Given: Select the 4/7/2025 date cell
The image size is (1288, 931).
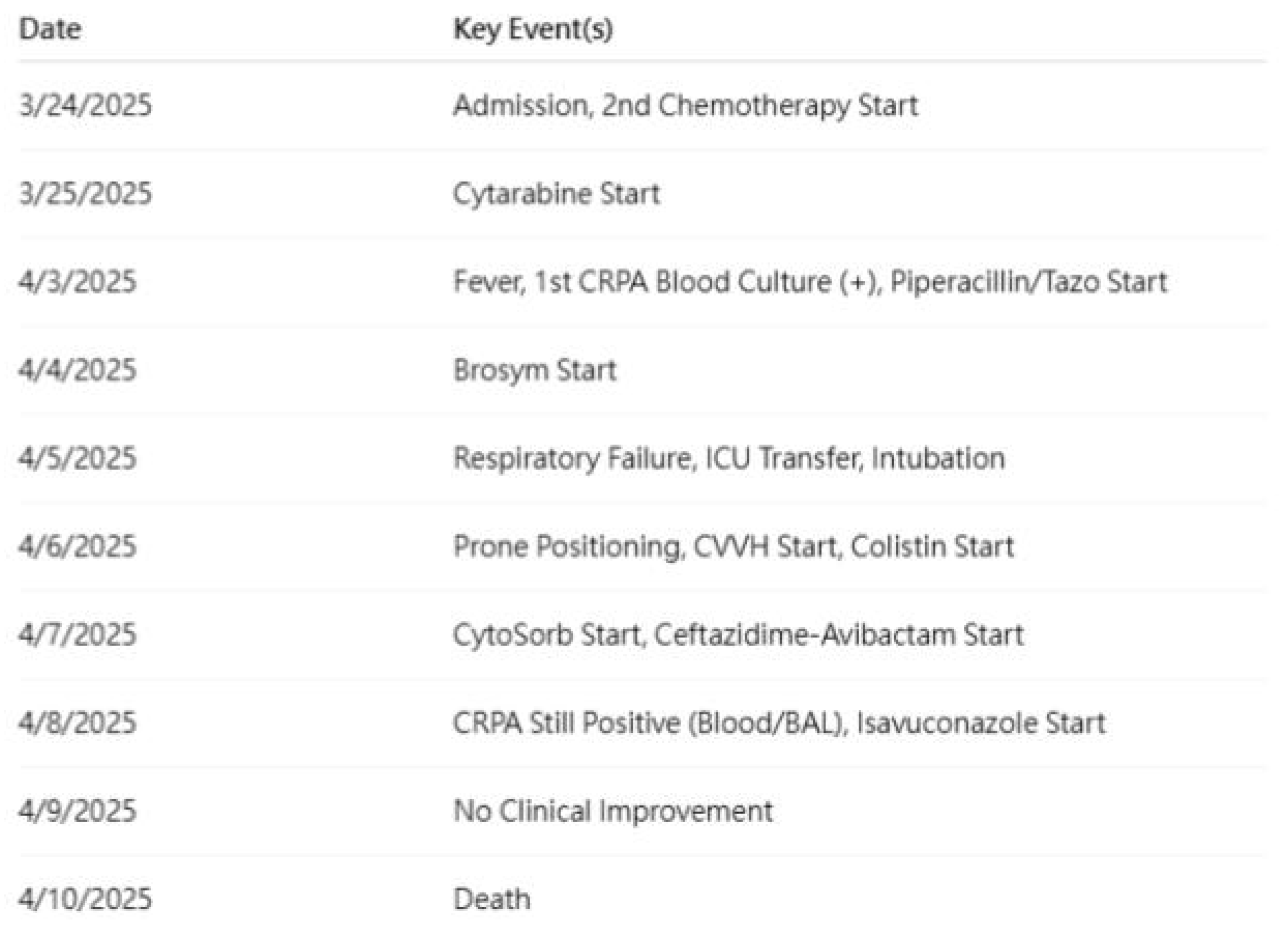Looking at the screenshot, I should (78, 634).
